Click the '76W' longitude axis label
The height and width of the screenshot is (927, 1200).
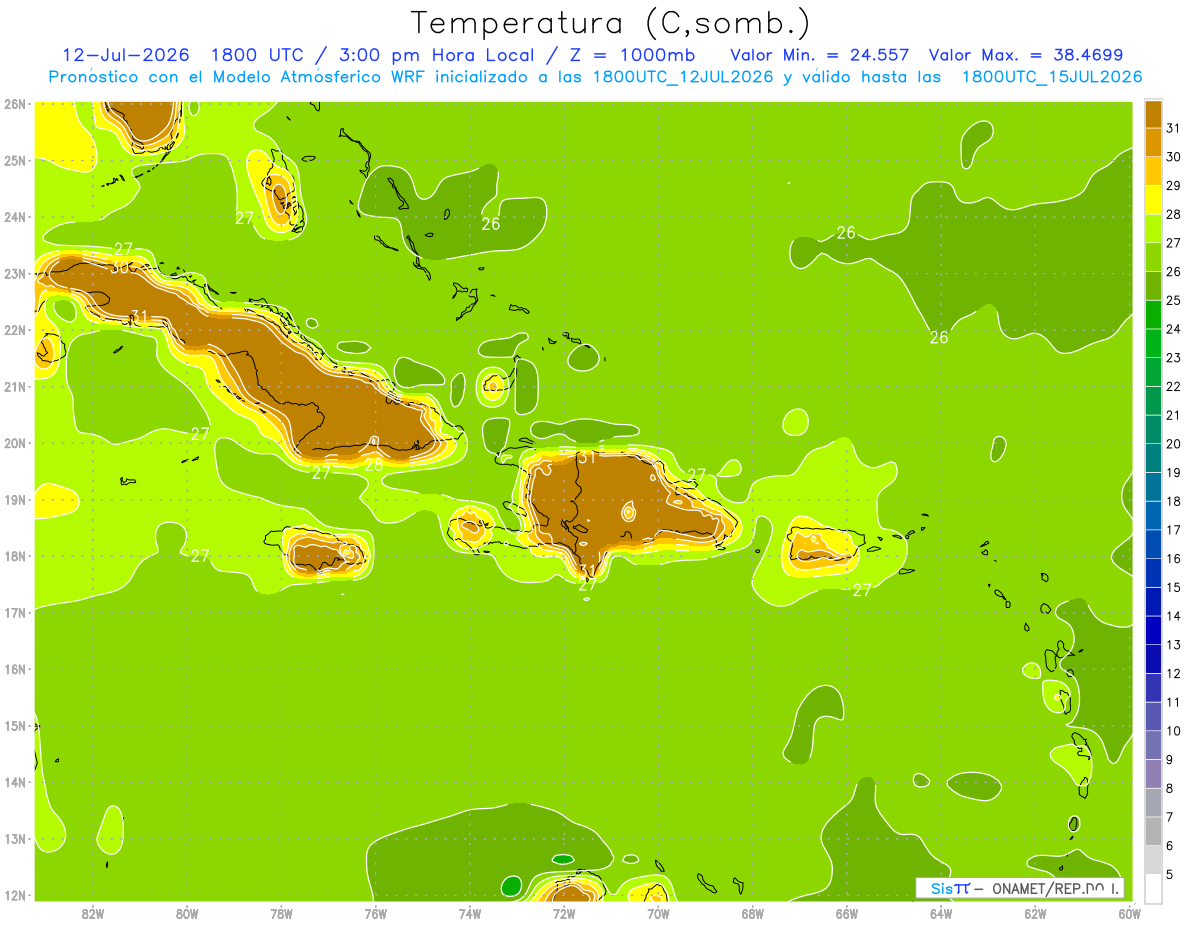point(376,912)
